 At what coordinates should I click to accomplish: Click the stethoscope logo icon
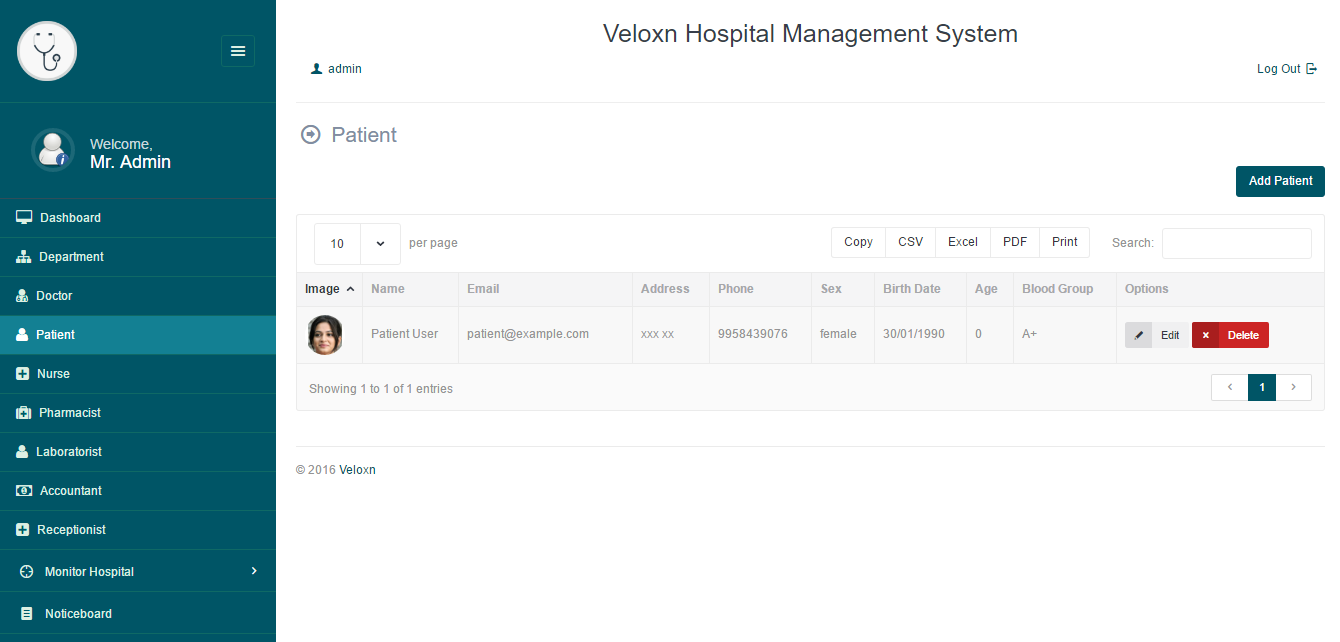(x=47, y=51)
